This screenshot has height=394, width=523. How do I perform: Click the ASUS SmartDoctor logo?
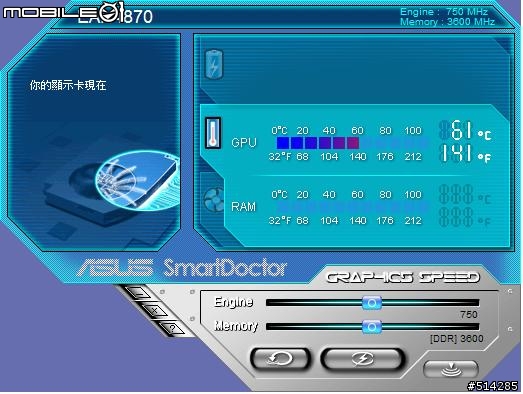(x=182, y=268)
